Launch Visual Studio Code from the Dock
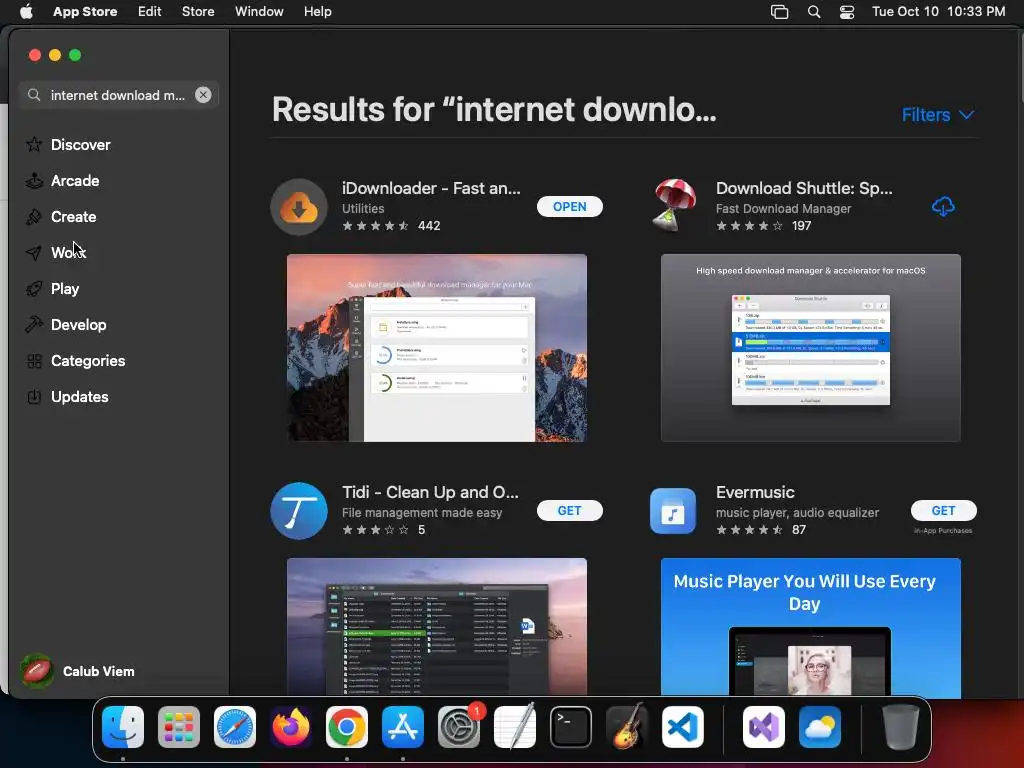 [x=683, y=727]
